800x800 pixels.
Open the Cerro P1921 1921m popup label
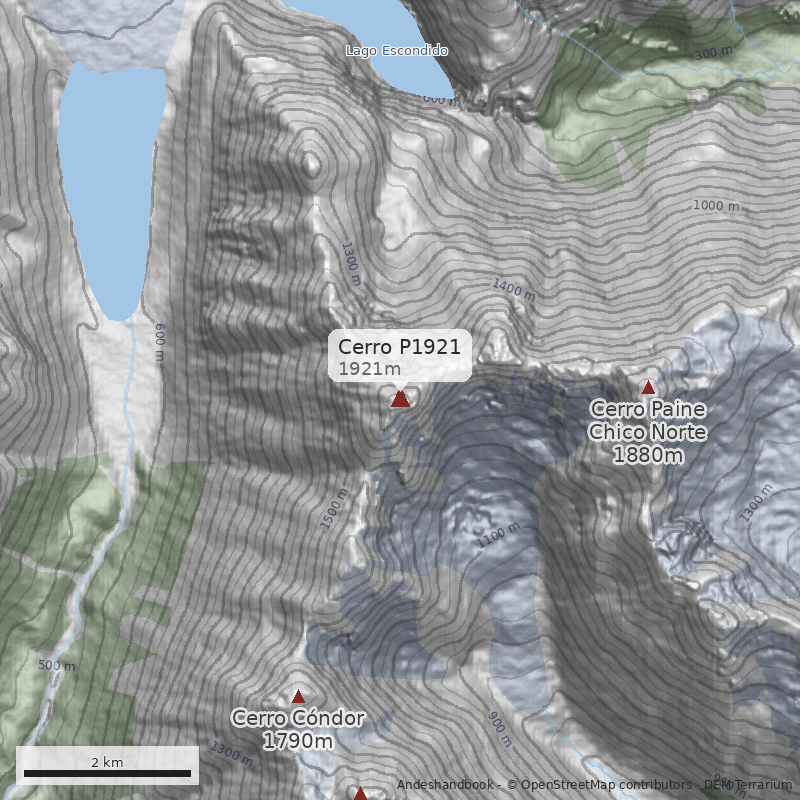(x=399, y=356)
